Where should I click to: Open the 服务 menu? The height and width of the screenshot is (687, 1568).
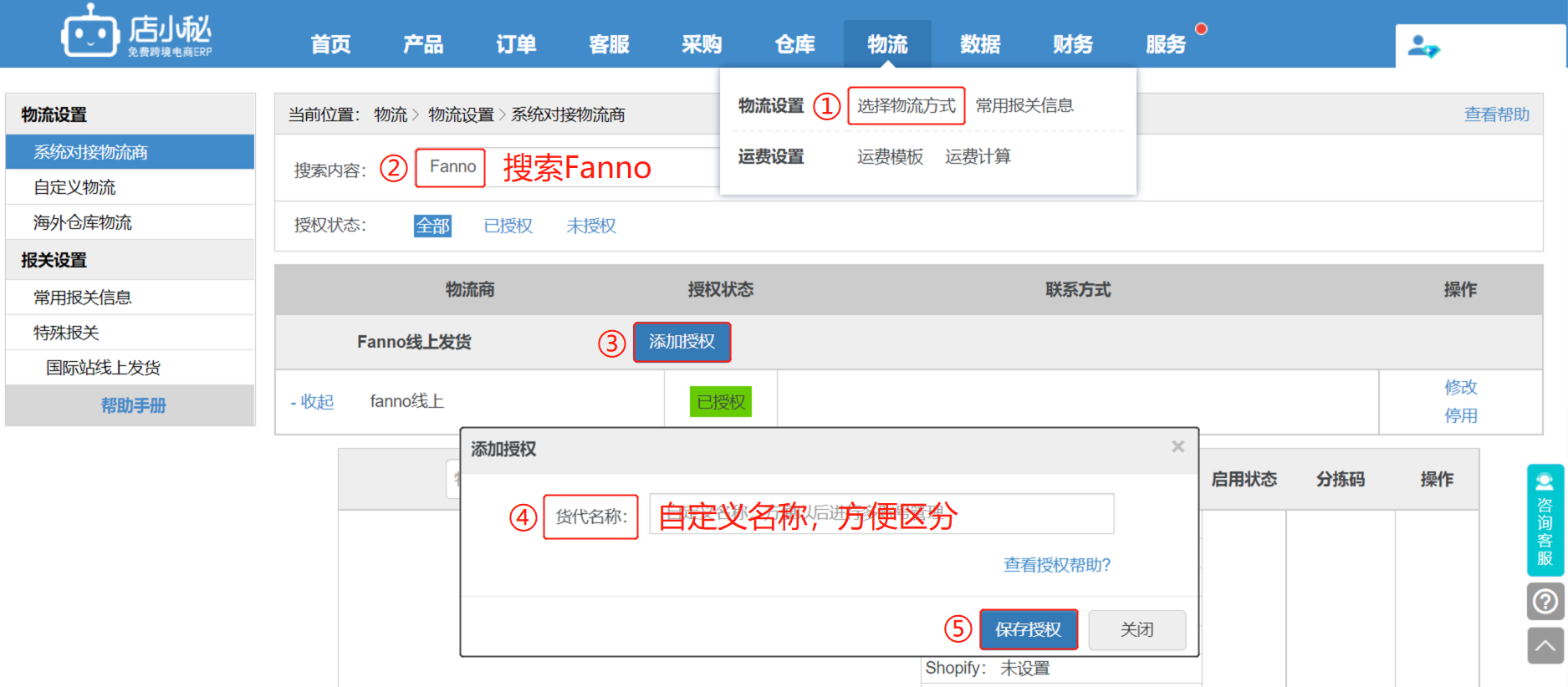click(x=1166, y=44)
